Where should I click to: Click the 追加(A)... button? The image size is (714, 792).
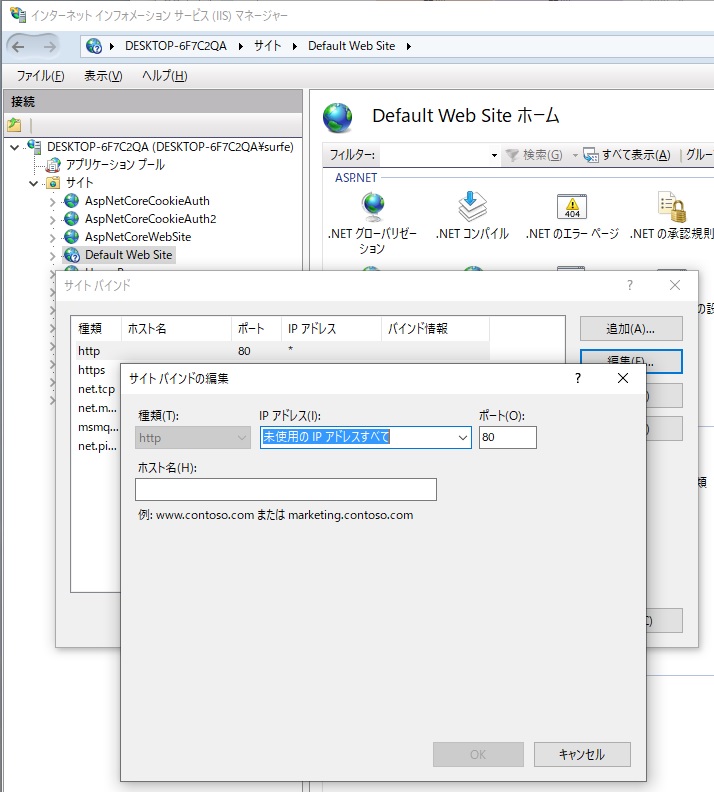click(631, 329)
